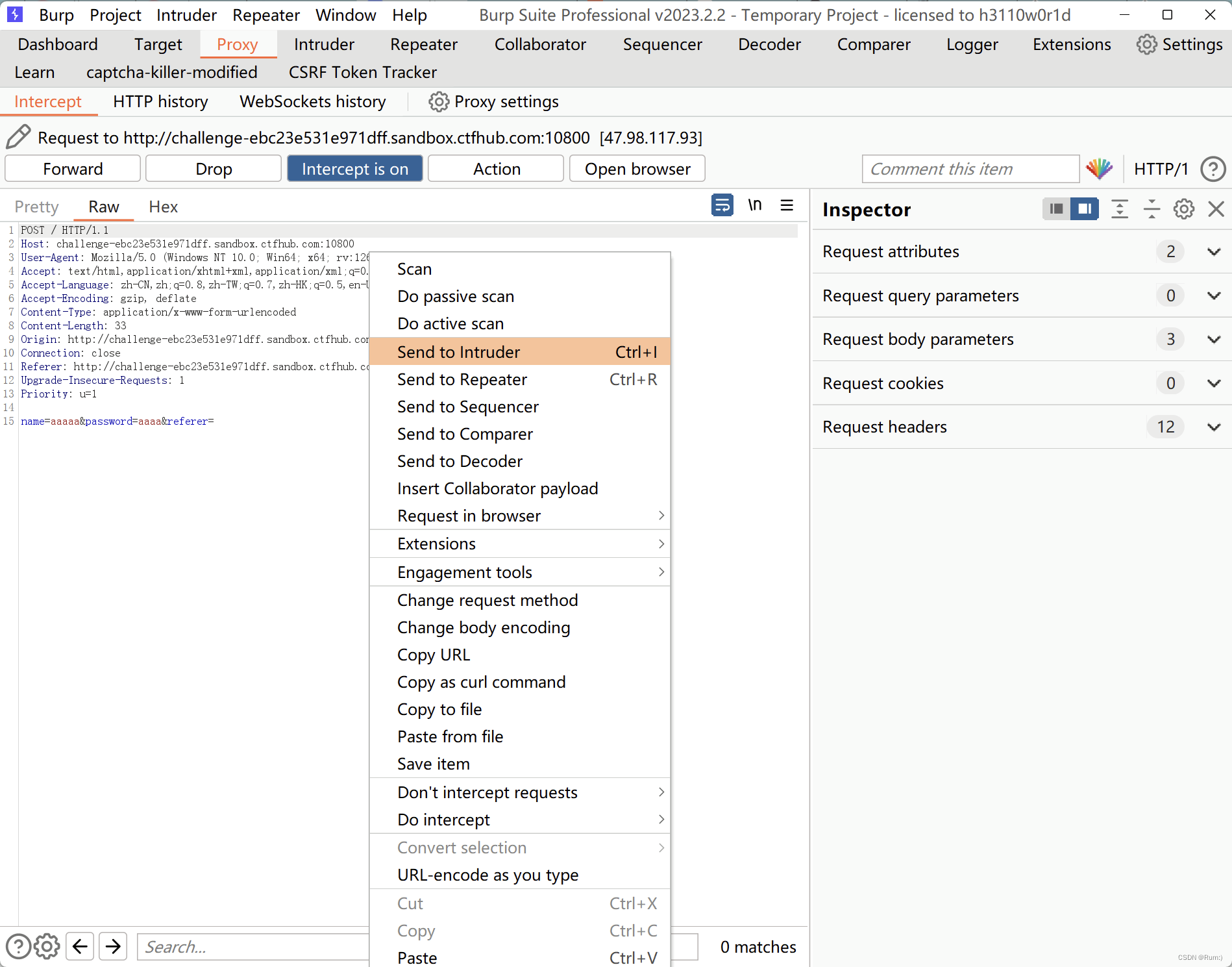Choose Save item from context menu
1232x967 pixels.
[520, 764]
